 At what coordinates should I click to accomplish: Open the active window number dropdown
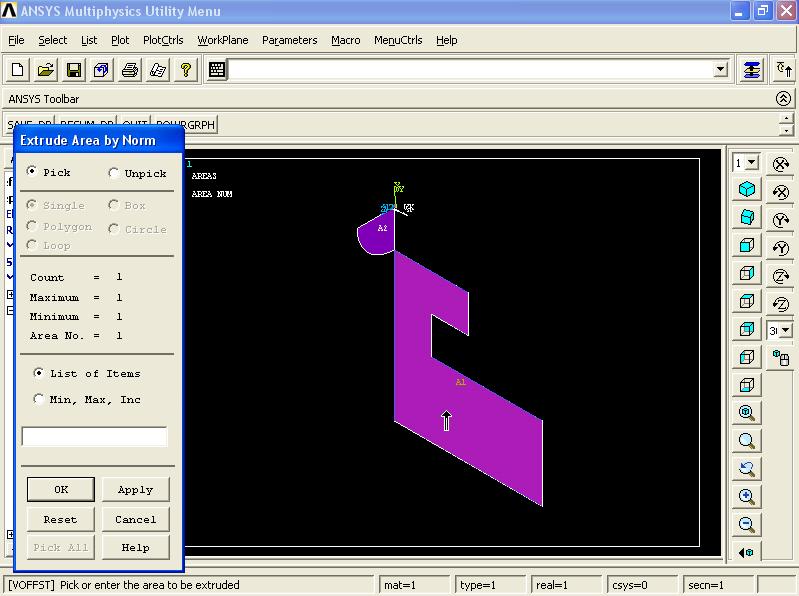[752, 163]
